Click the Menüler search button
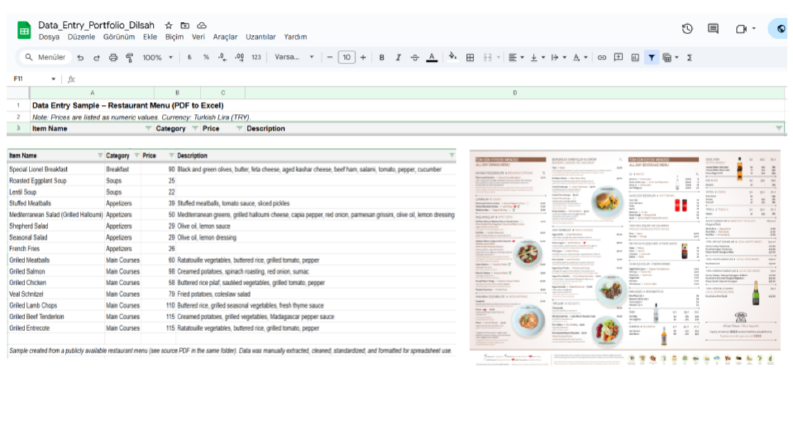This screenshot has width=793, height=446. pos(45,57)
